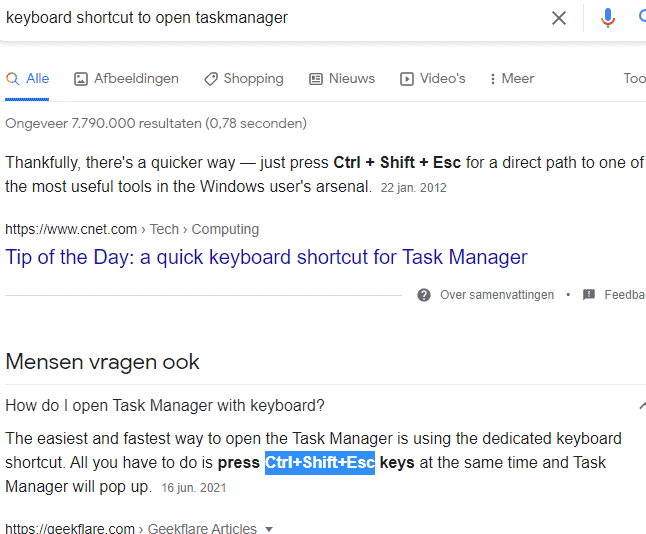Open Over samenvattingen info link
Screen dimensions: 646x534
[x=497, y=295]
